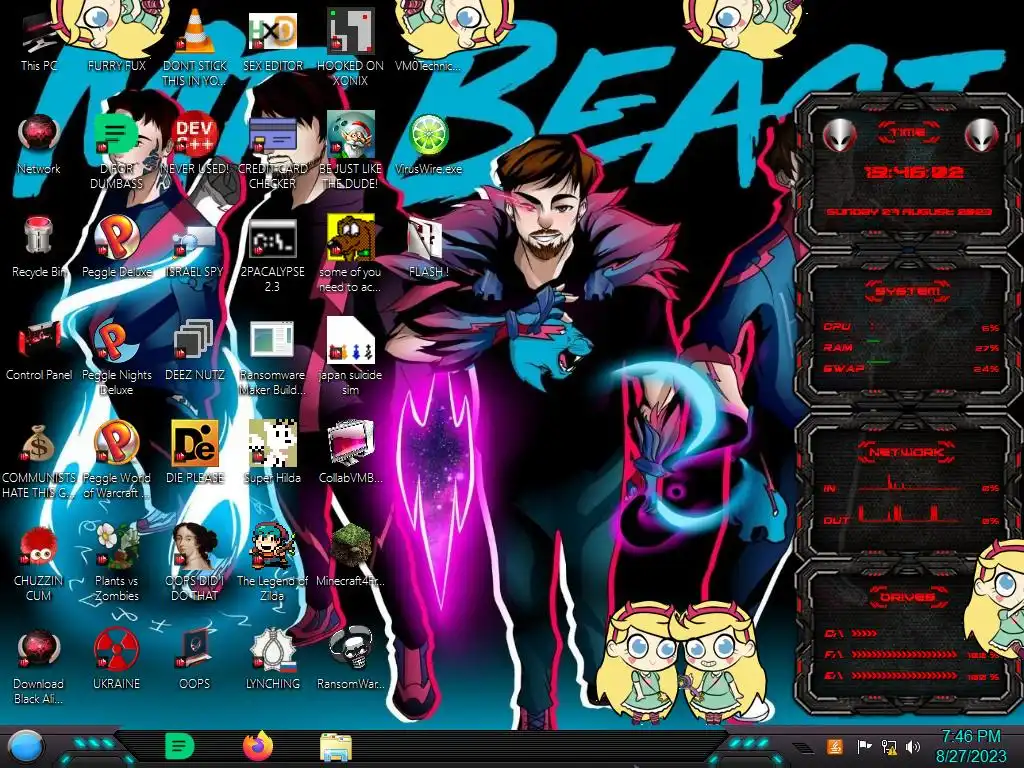
Task: Launch Peggle Deluxe shortcut
Action: [116, 238]
